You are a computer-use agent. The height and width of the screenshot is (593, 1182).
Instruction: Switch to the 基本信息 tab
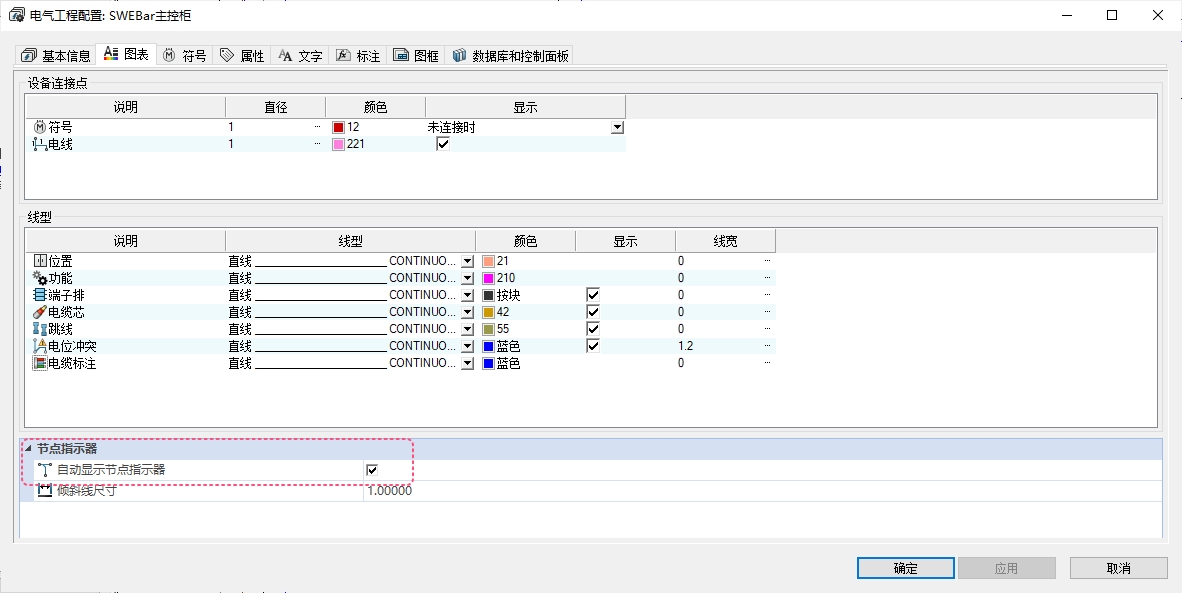pos(57,56)
